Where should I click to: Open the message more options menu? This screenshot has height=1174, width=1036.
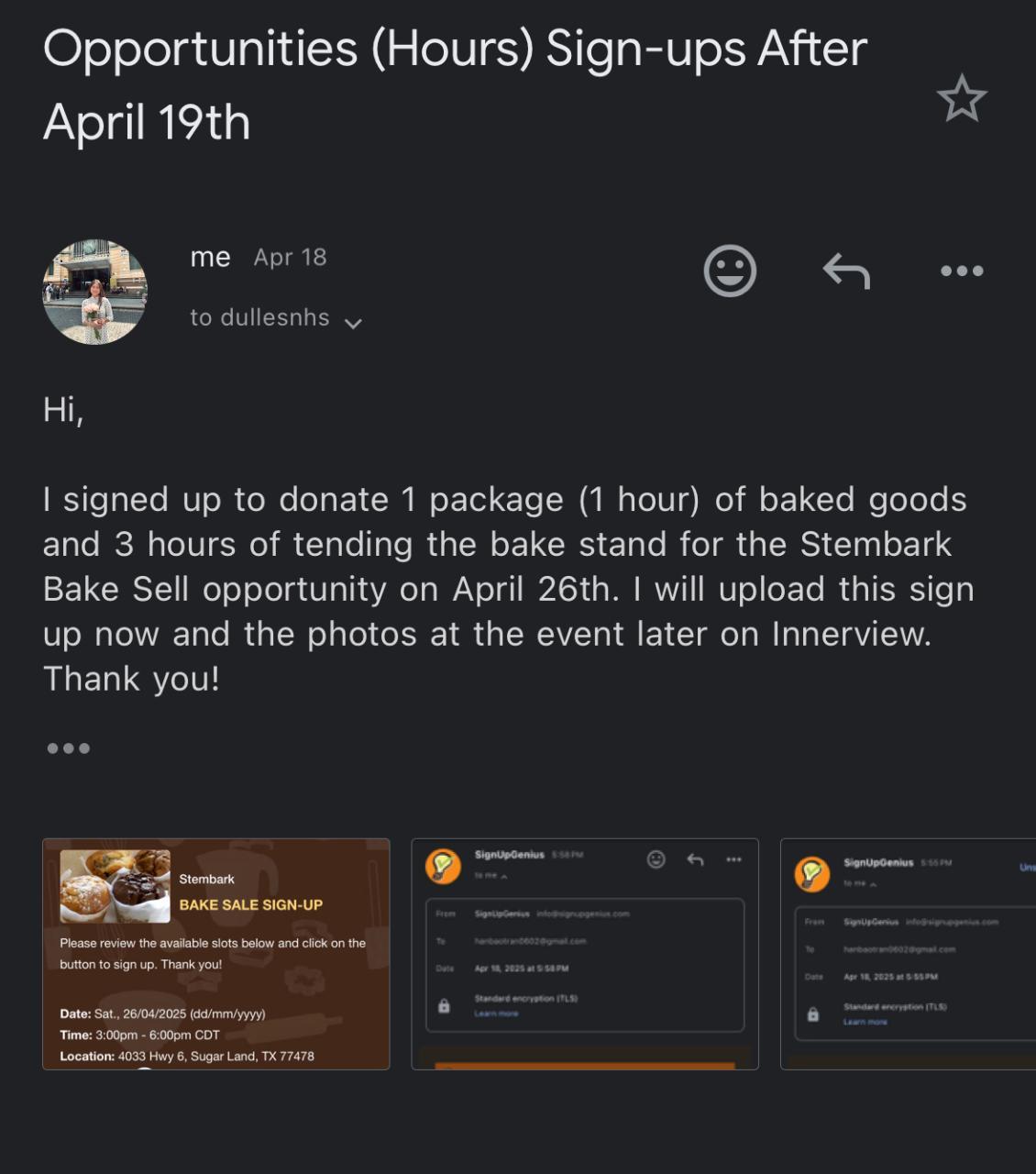tap(962, 271)
